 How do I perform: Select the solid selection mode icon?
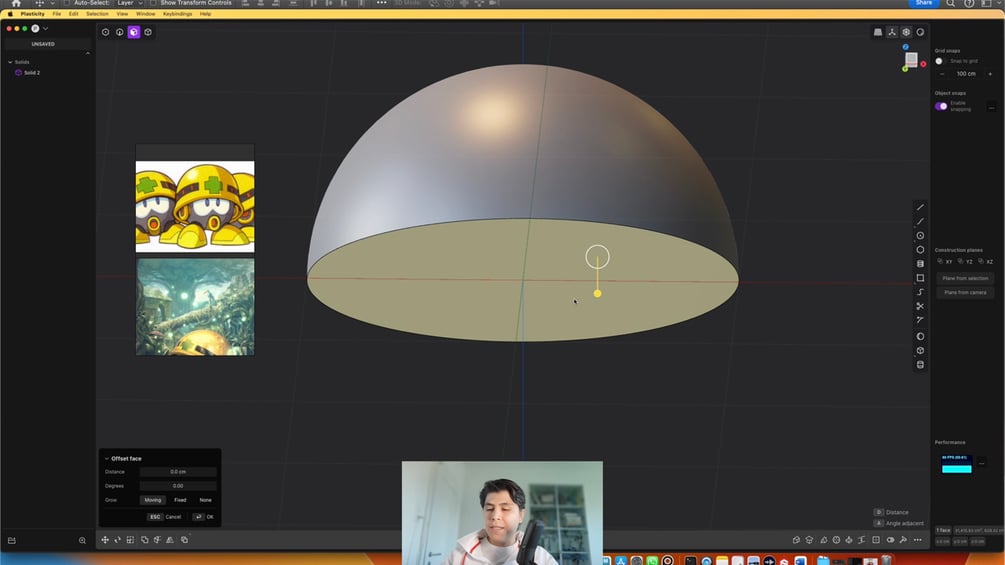[148, 32]
